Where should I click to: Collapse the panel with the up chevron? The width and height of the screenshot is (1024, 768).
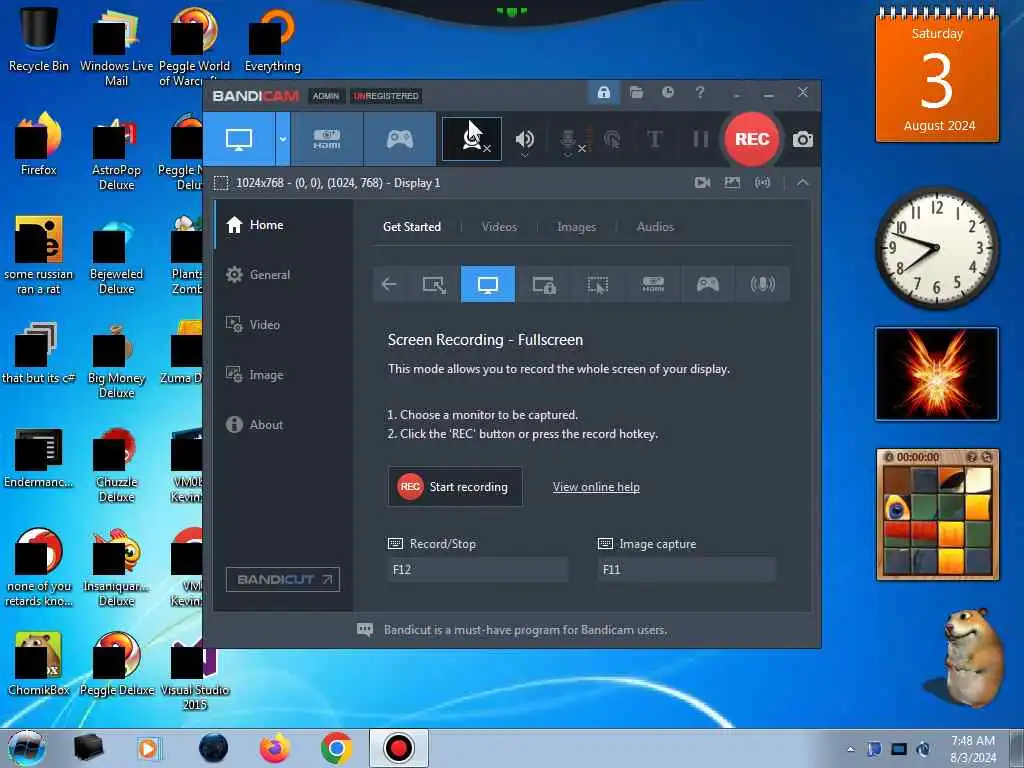tap(803, 183)
